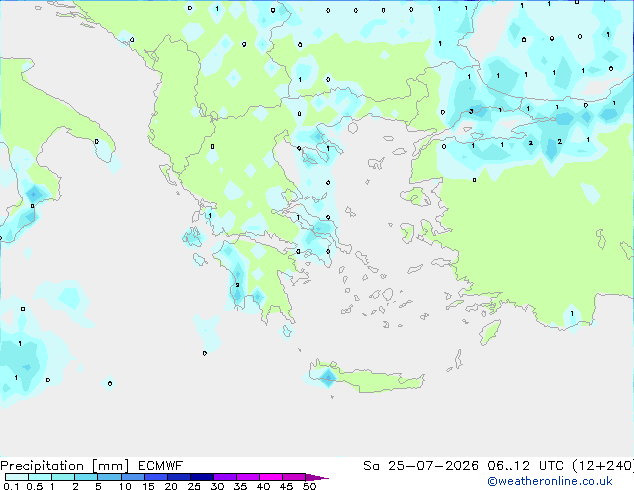Click the 30–35 mm purple legend swatch
Viewport: 634px width, 490px height.
coord(225,477)
